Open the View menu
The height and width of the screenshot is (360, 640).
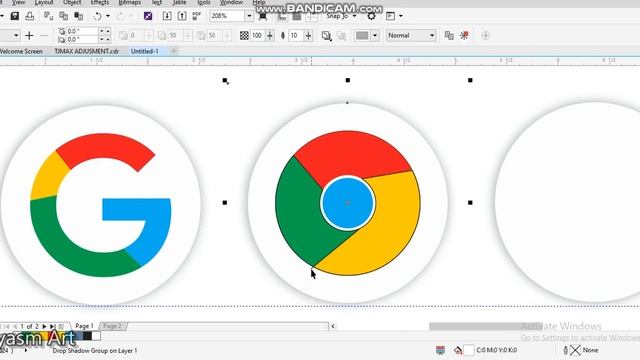[18, 2]
